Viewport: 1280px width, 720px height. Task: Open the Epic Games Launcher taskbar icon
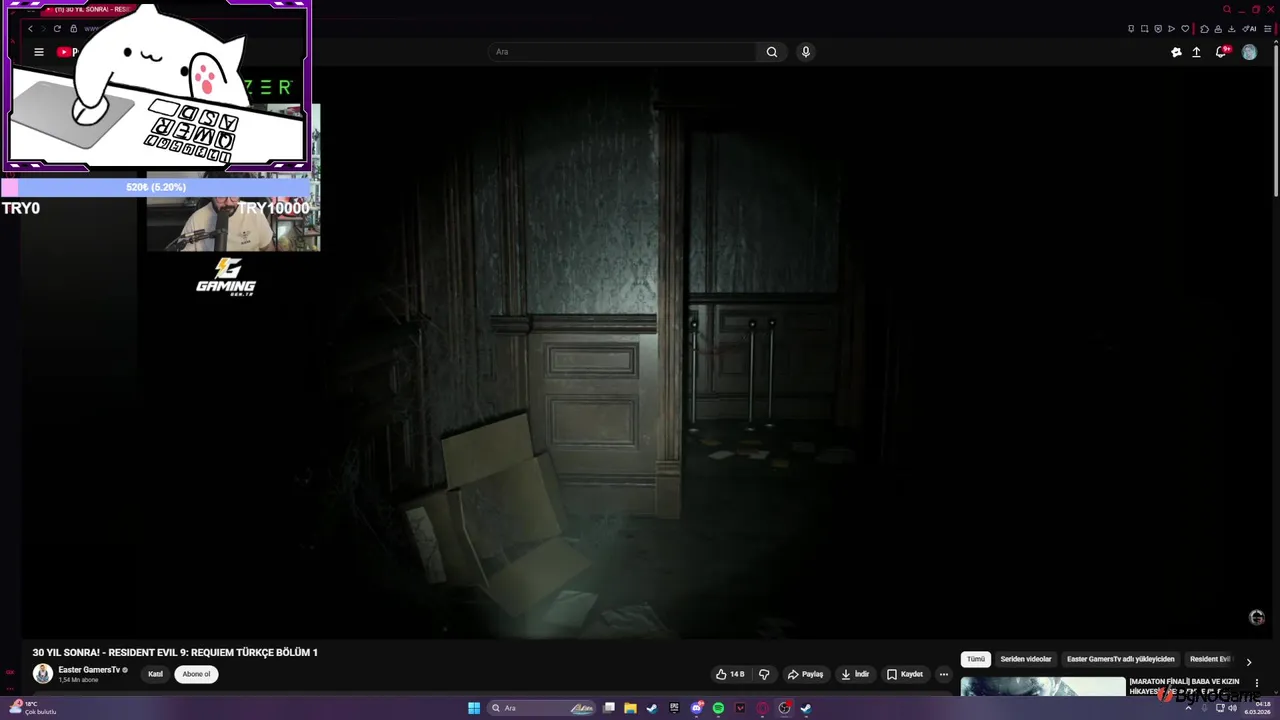(x=674, y=708)
